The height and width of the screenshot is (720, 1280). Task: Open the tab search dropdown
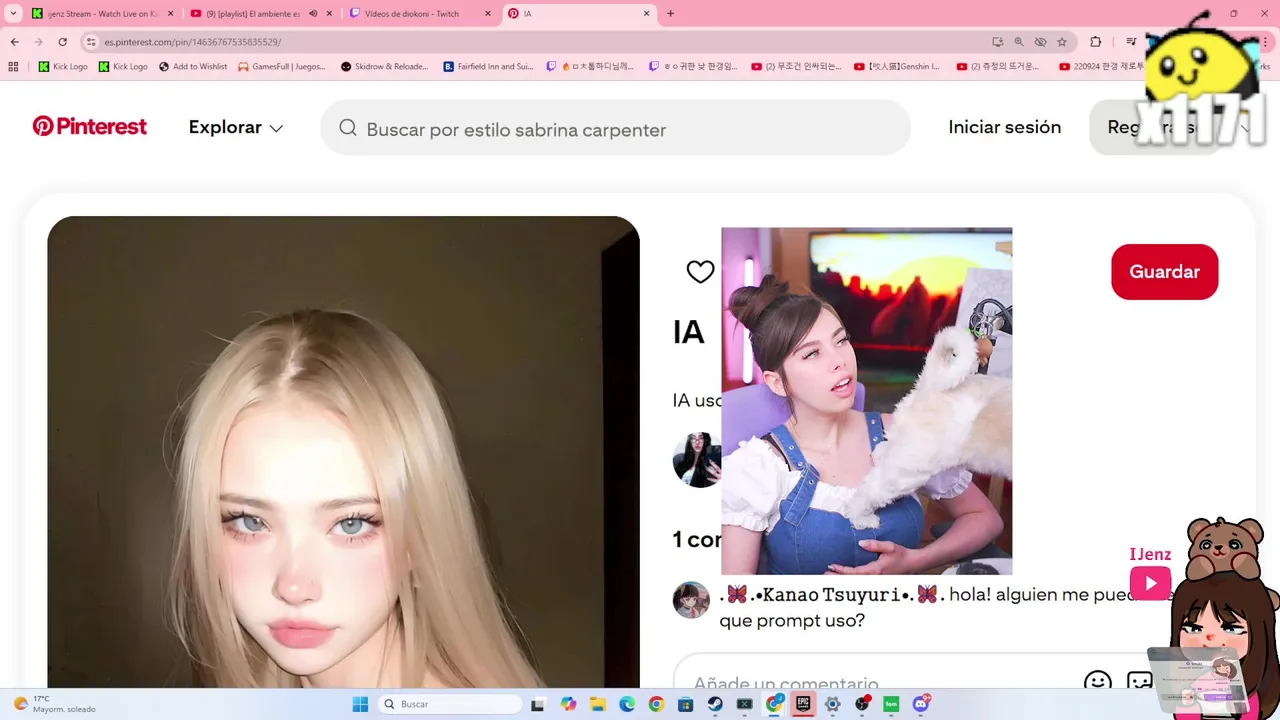[13, 14]
